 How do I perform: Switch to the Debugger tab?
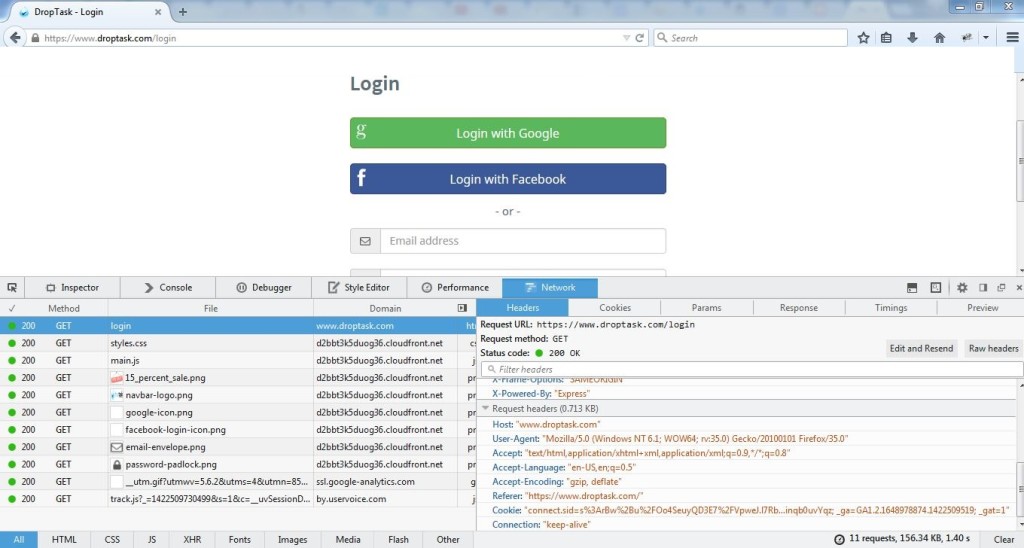pyautogui.click(x=264, y=287)
